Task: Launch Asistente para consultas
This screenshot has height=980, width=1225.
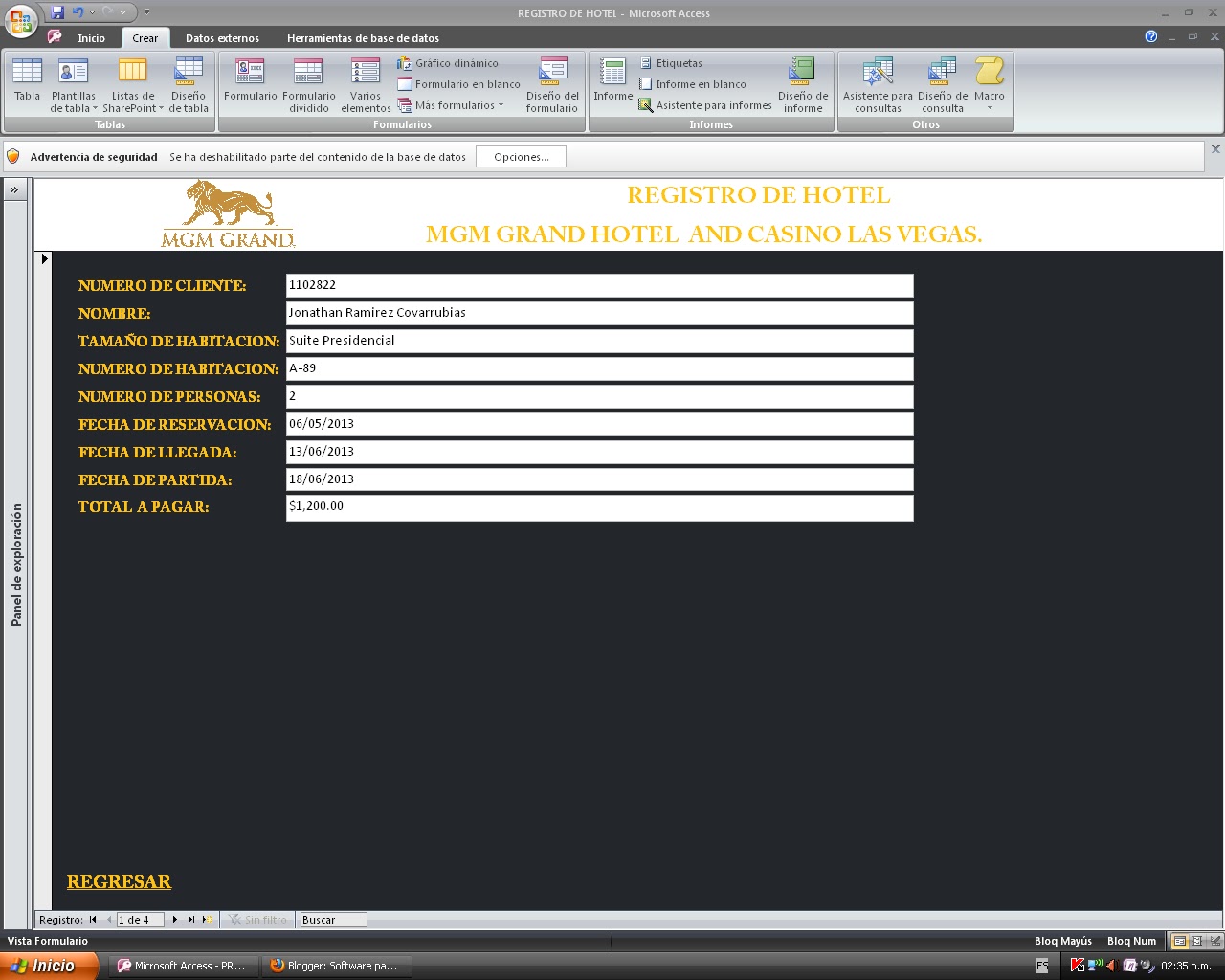Action: 878,84
